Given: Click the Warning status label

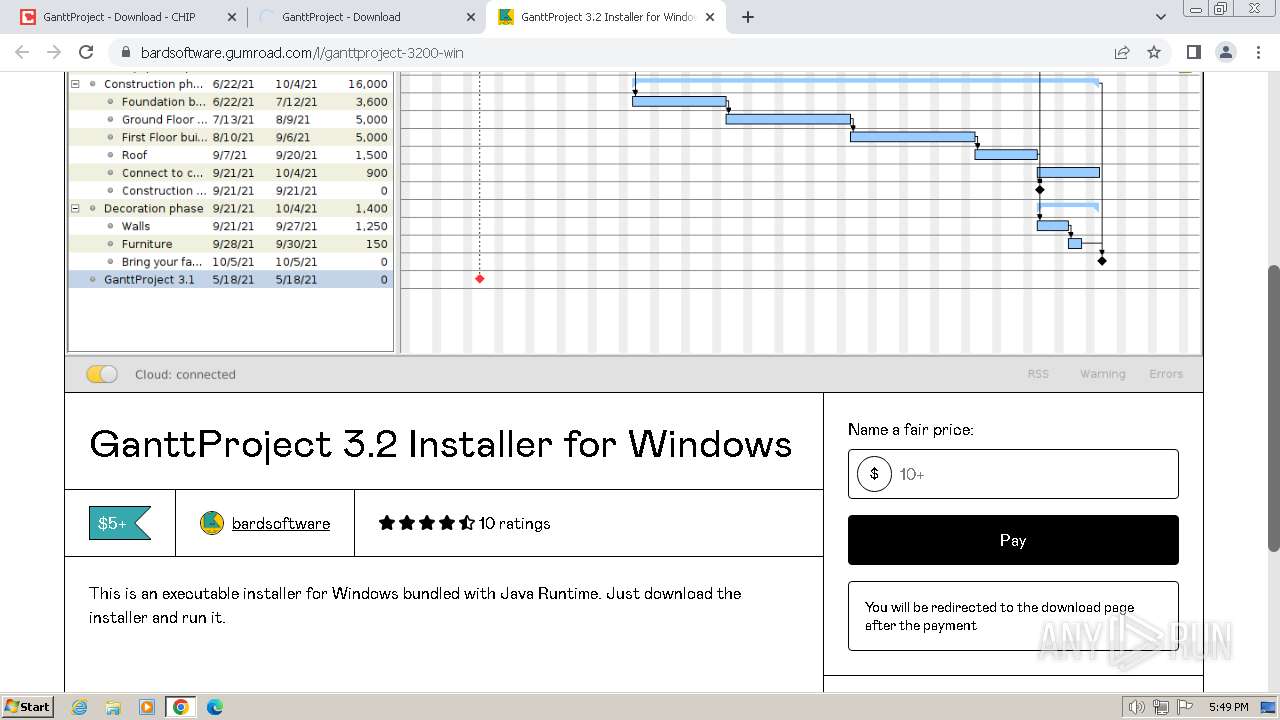Looking at the screenshot, I should tap(1102, 374).
